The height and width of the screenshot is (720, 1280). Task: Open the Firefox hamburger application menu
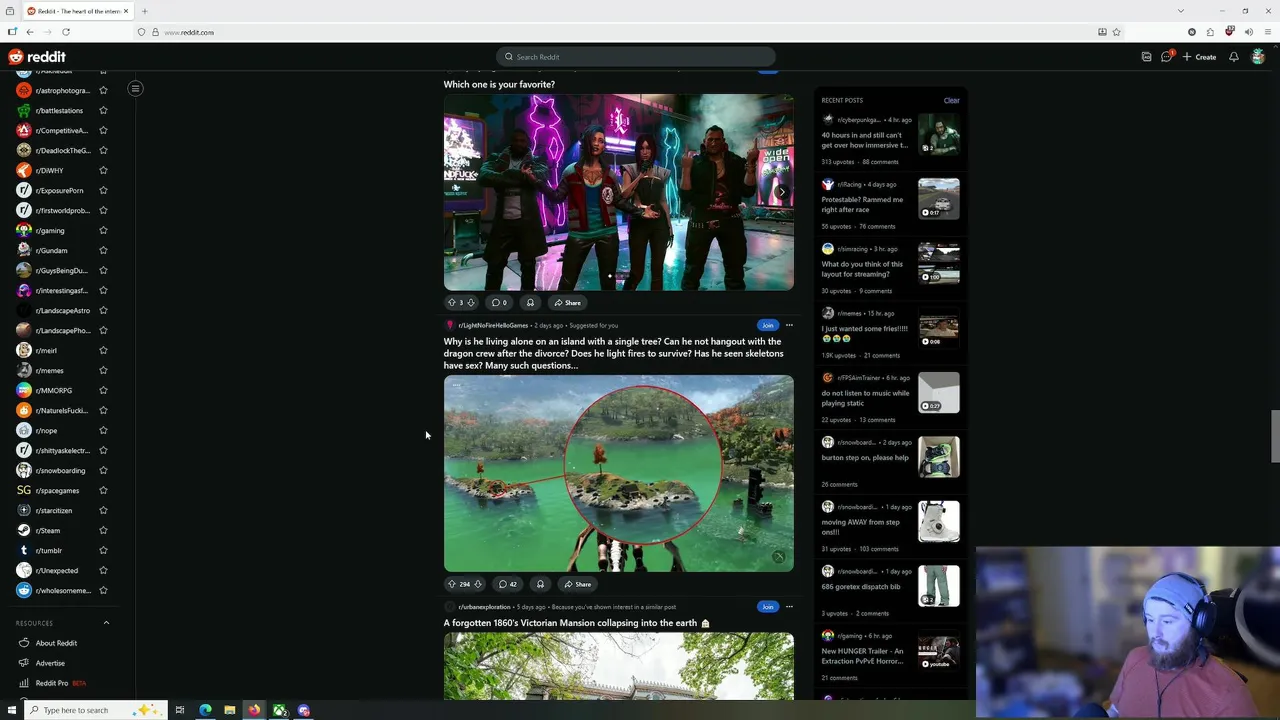pyautogui.click(x=1268, y=32)
